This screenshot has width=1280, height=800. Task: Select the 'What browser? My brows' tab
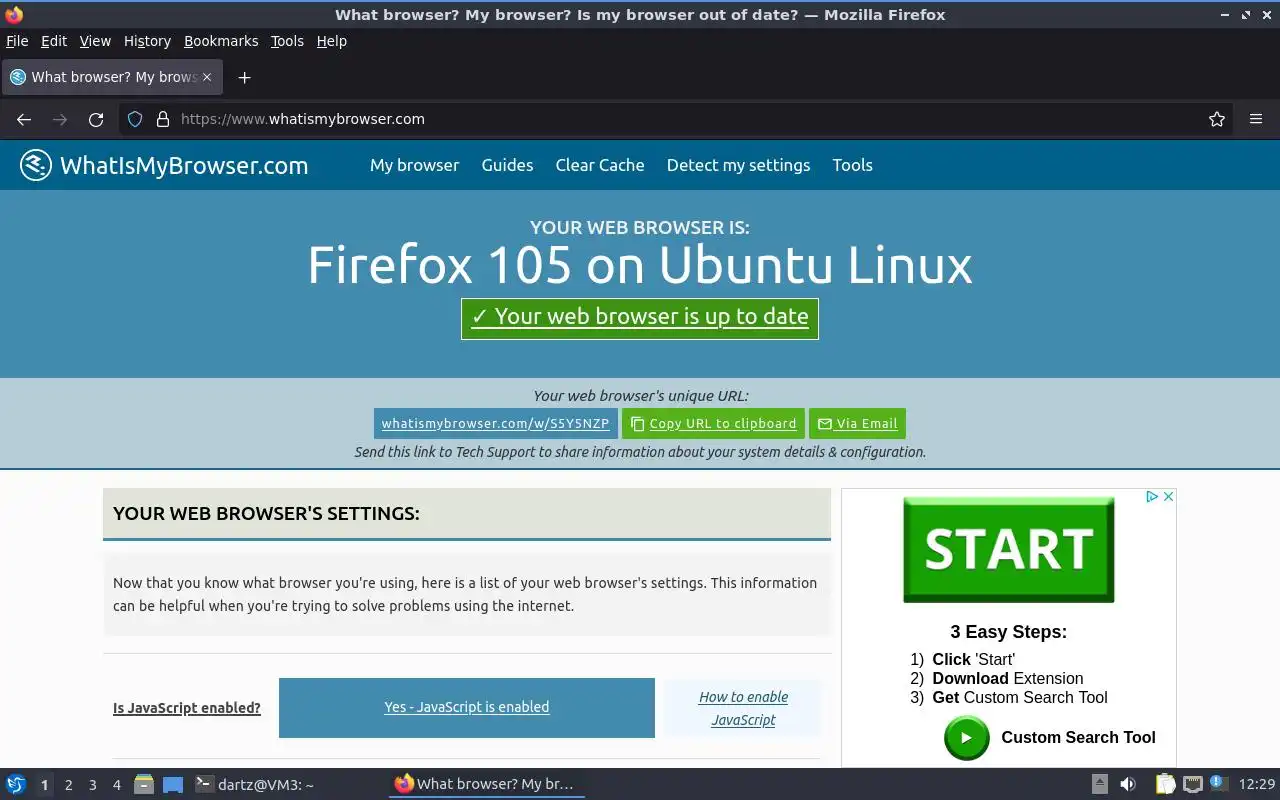pyautogui.click(x=112, y=77)
